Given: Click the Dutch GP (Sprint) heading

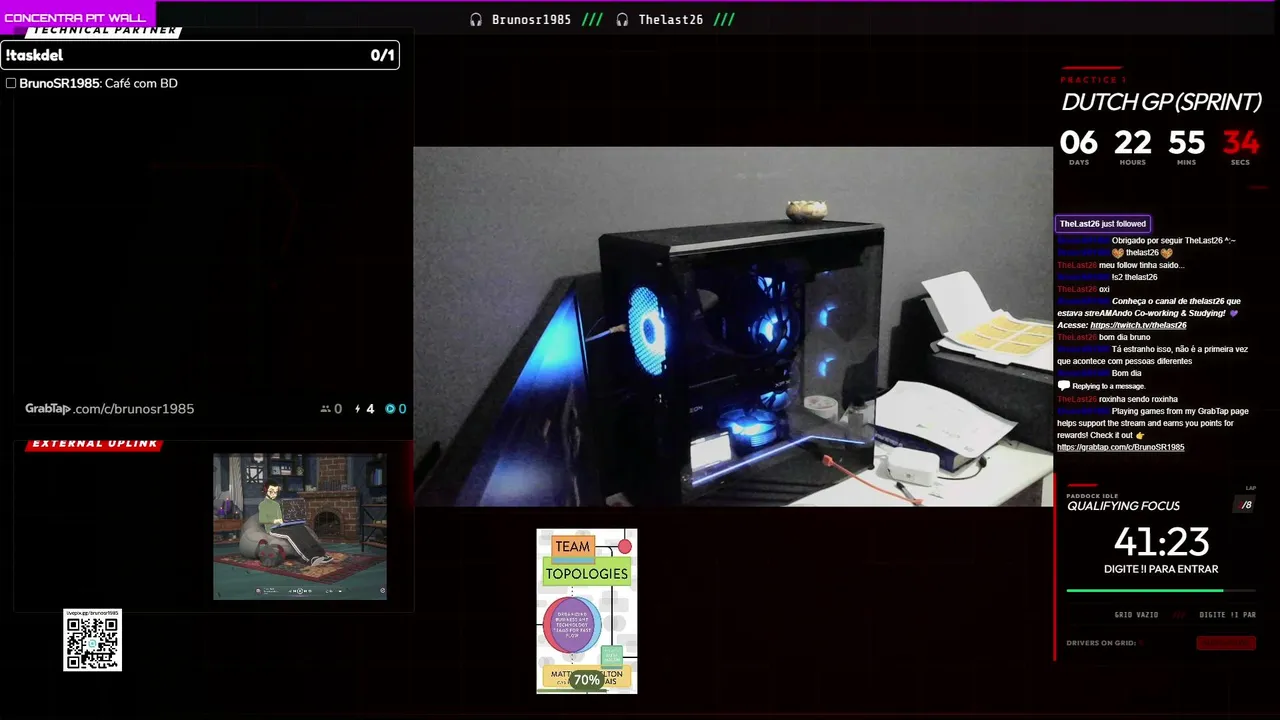Looking at the screenshot, I should click(x=1161, y=102).
